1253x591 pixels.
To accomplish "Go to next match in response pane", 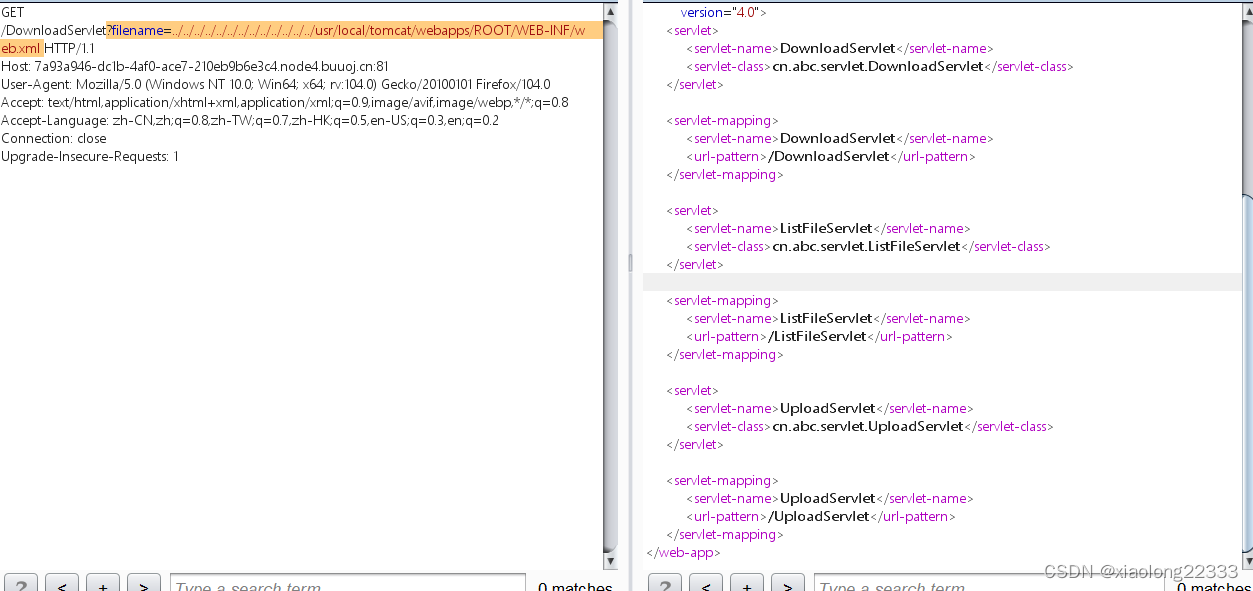I will (x=788, y=584).
